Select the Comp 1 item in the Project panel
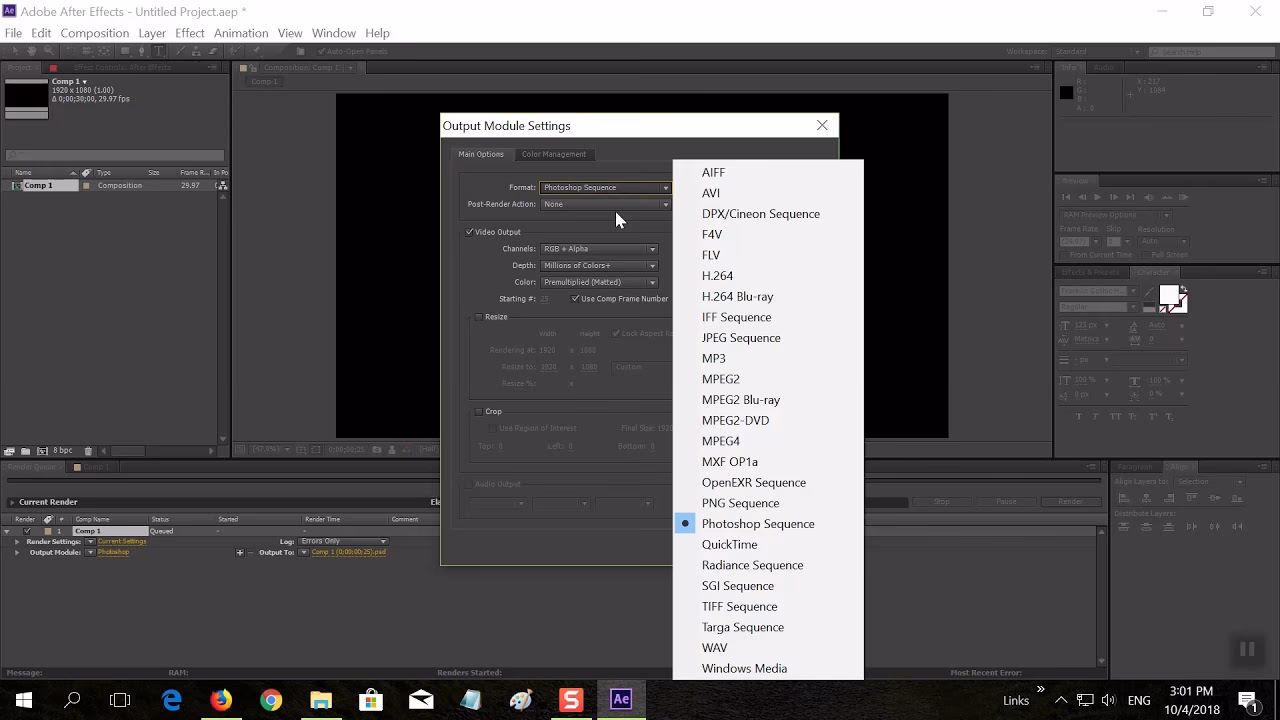This screenshot has width=1280, height=720. (38, 185)
